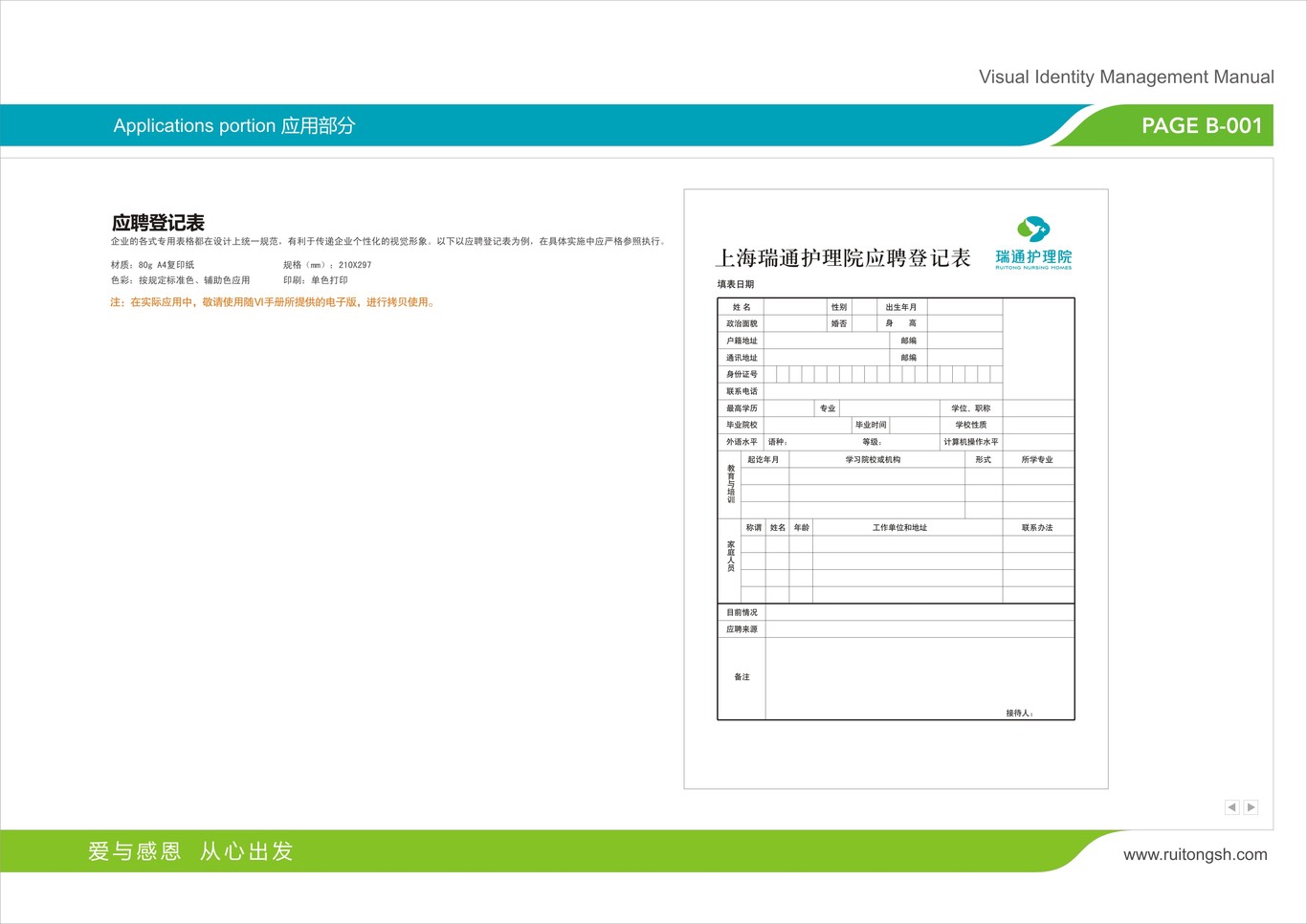Click the 毕业院校 label
The width and height of the screenshot is (1307, 924).
point(742,425)
